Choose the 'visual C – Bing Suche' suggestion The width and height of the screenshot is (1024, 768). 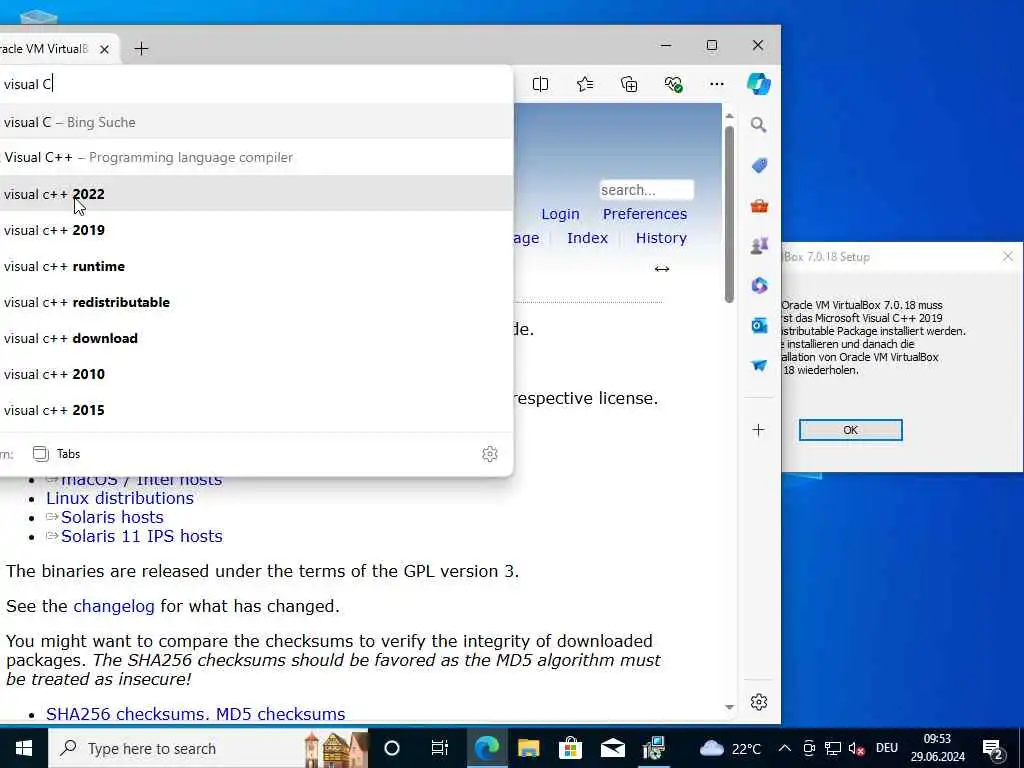[x=256, y=122]
